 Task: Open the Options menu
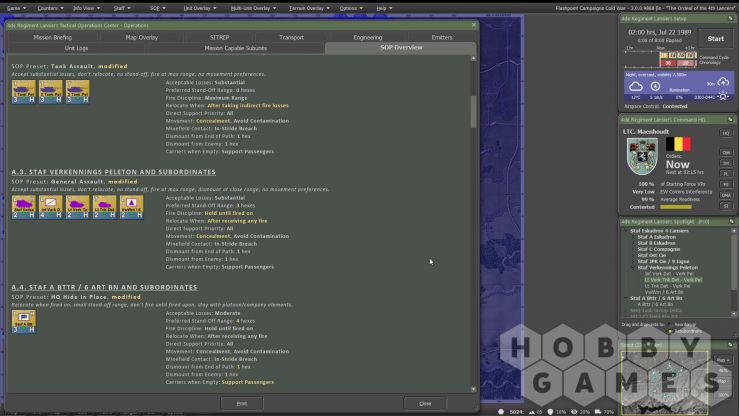pyautogui.click(x=351, y=8)
